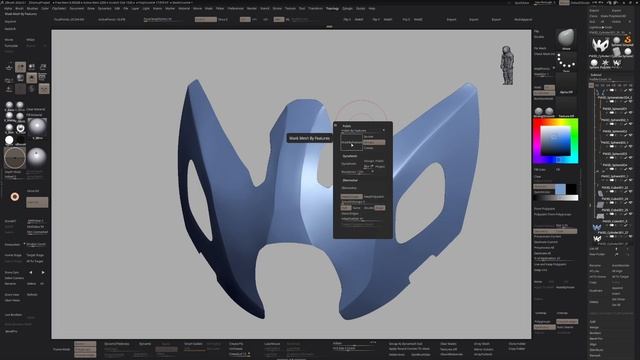
Task: Pick the white flat material sphere
Action: [x=9, y=140]
